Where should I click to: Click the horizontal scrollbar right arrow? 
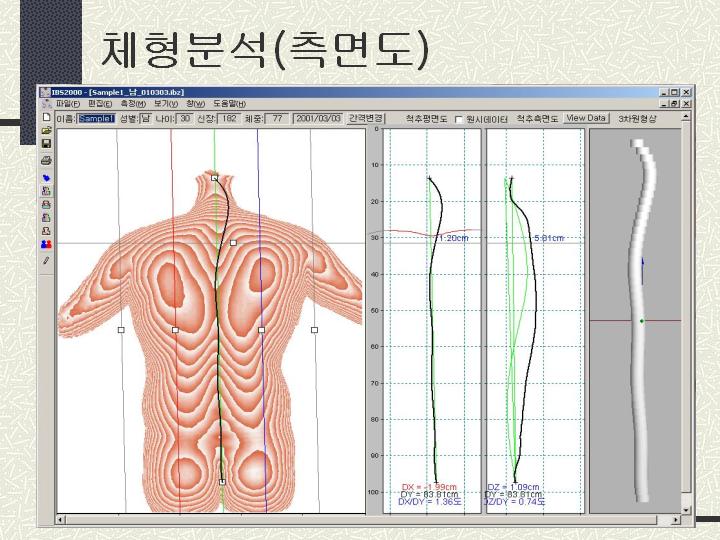point(675,520)
